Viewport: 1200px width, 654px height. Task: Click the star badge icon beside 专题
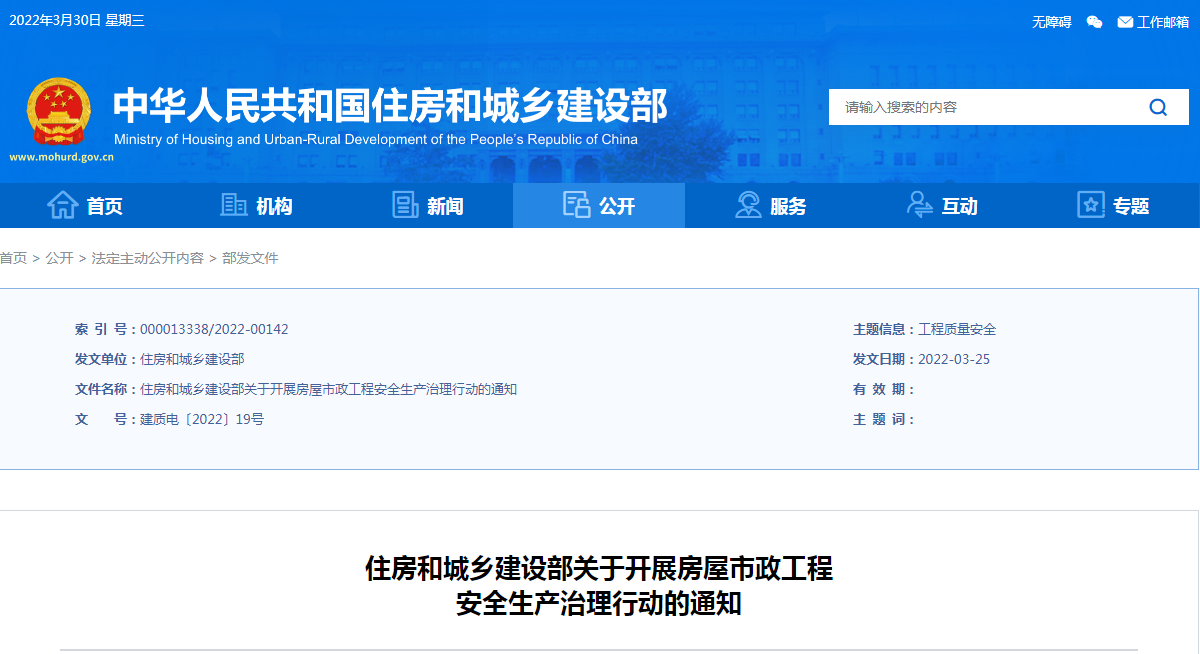(1090, 204)
